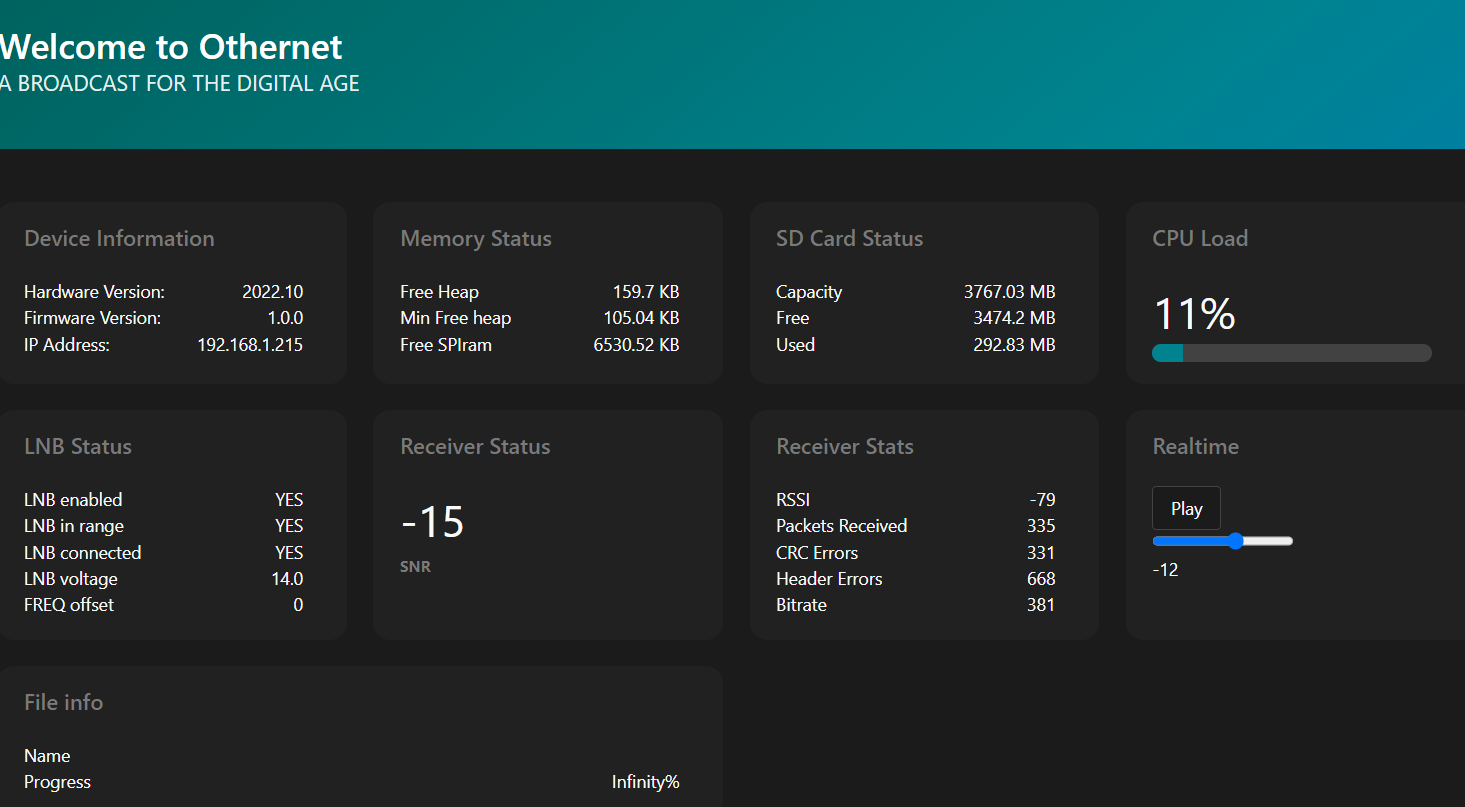Viewport: 1465px width, 807px height.
Task: Click the Used label in SD Card Status
Action: (x=795, y=345)
